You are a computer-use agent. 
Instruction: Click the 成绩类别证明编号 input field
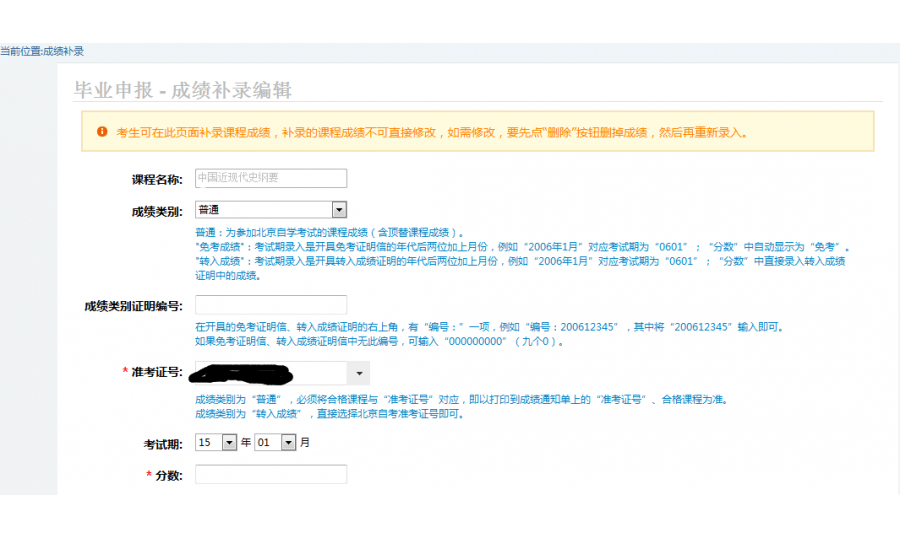[x=271, y=305]
